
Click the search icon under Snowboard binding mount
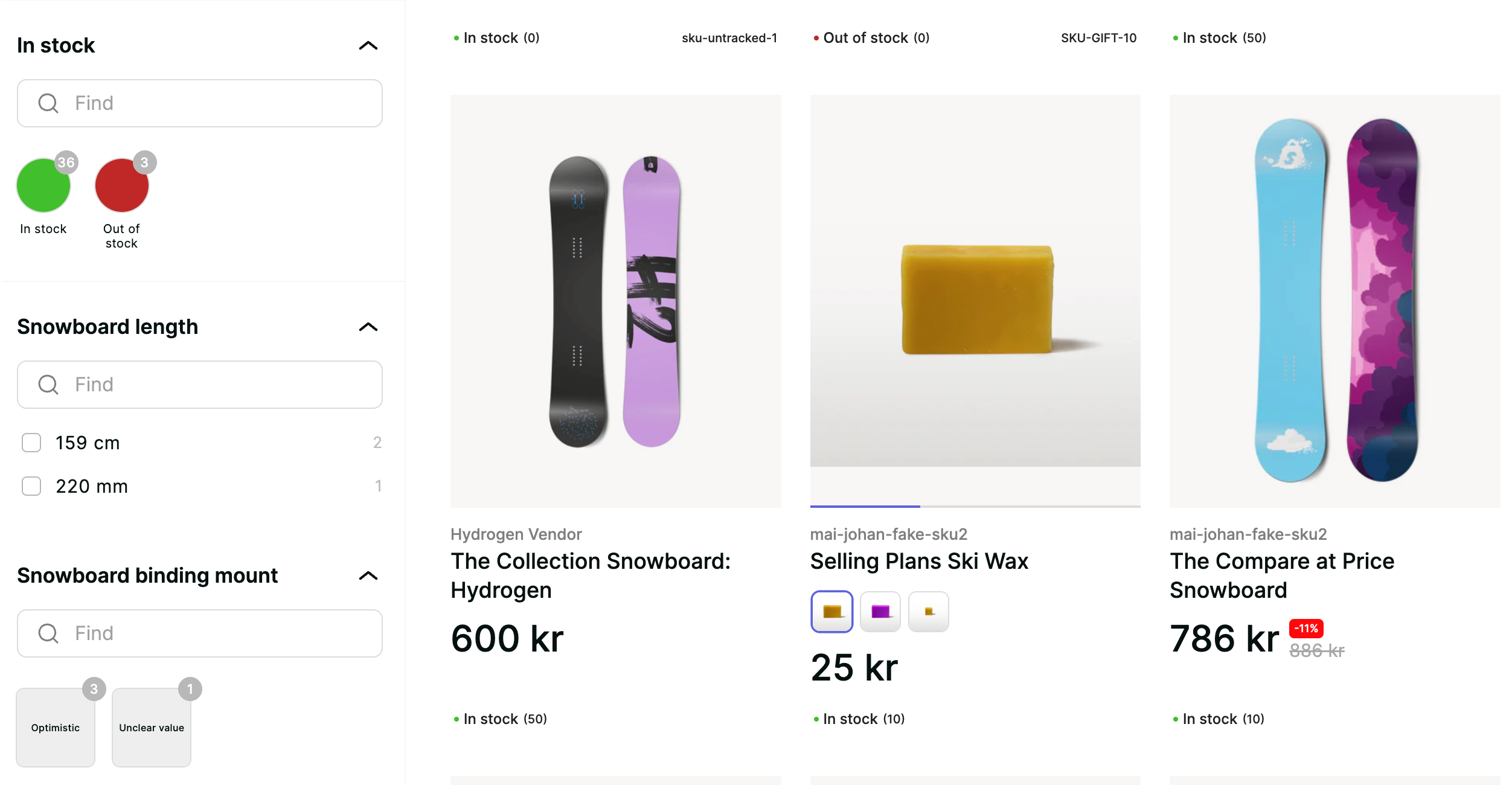coord(48,633)
